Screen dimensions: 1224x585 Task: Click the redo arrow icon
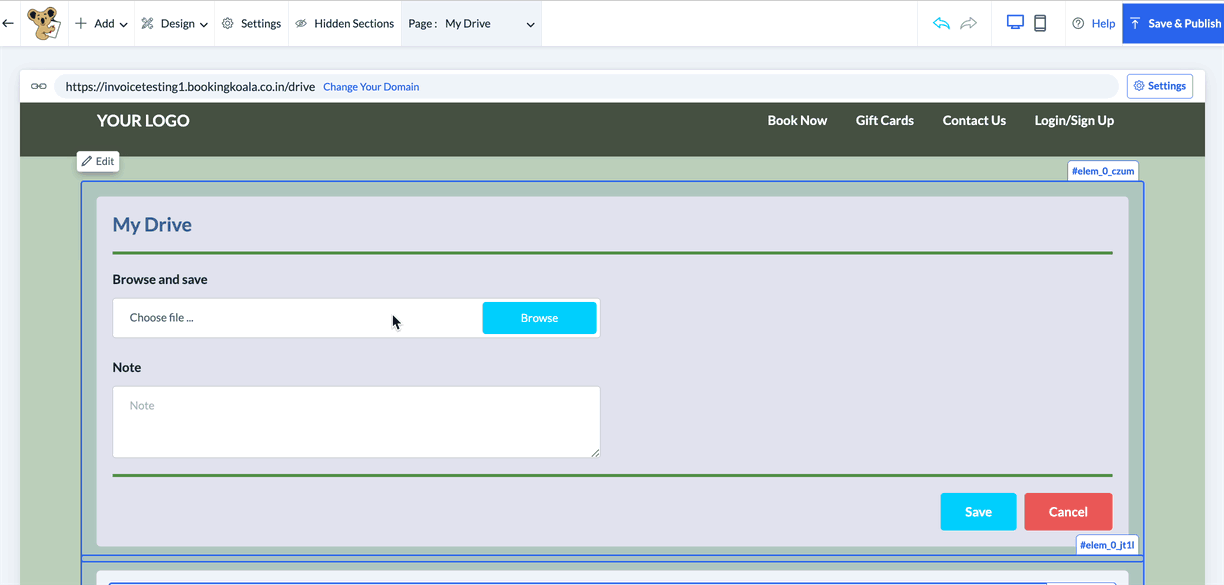(x=968, y=23)
